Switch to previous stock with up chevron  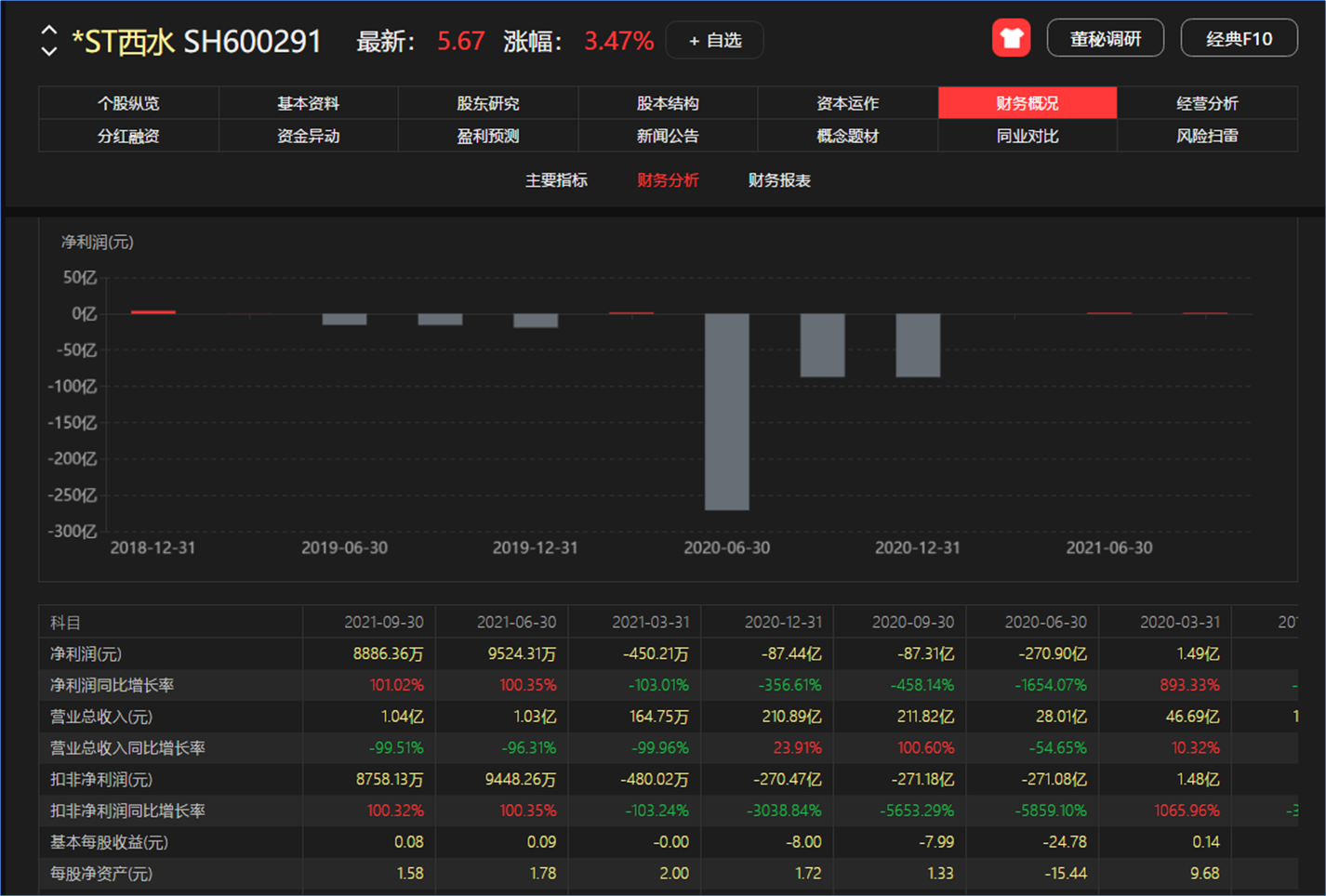[49, 30]
